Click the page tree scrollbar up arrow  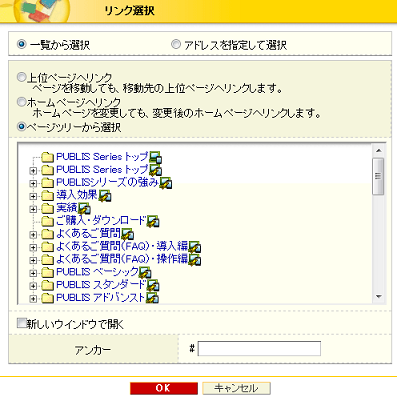point(379,151)
